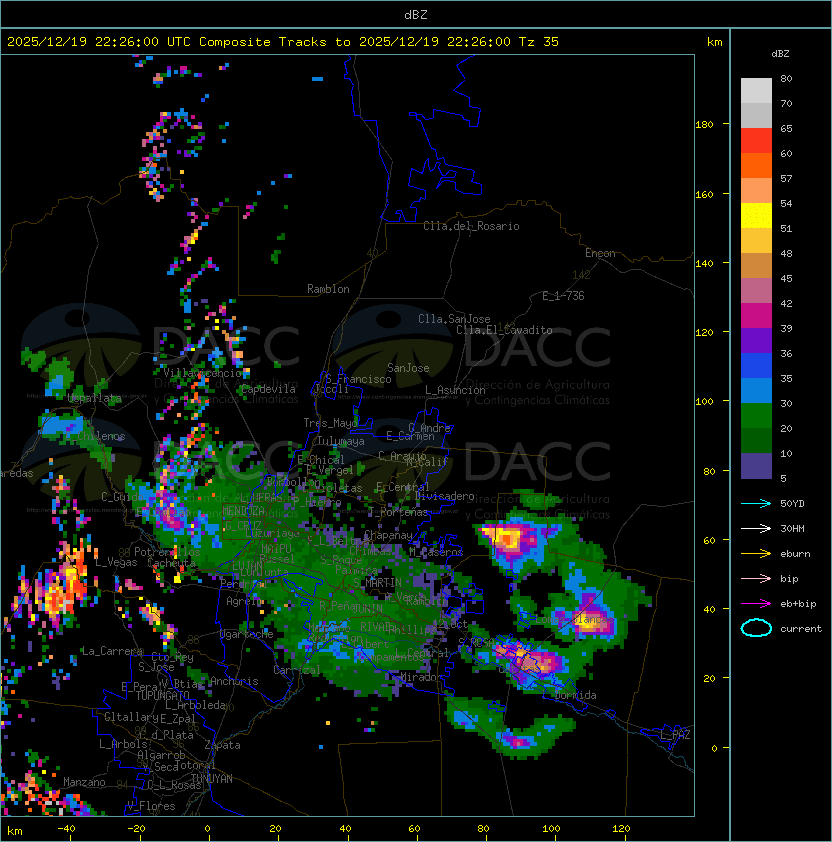Screen dimensions: 832x842
Task: Click the 'Zapata' place label
Action: [222, 745]
